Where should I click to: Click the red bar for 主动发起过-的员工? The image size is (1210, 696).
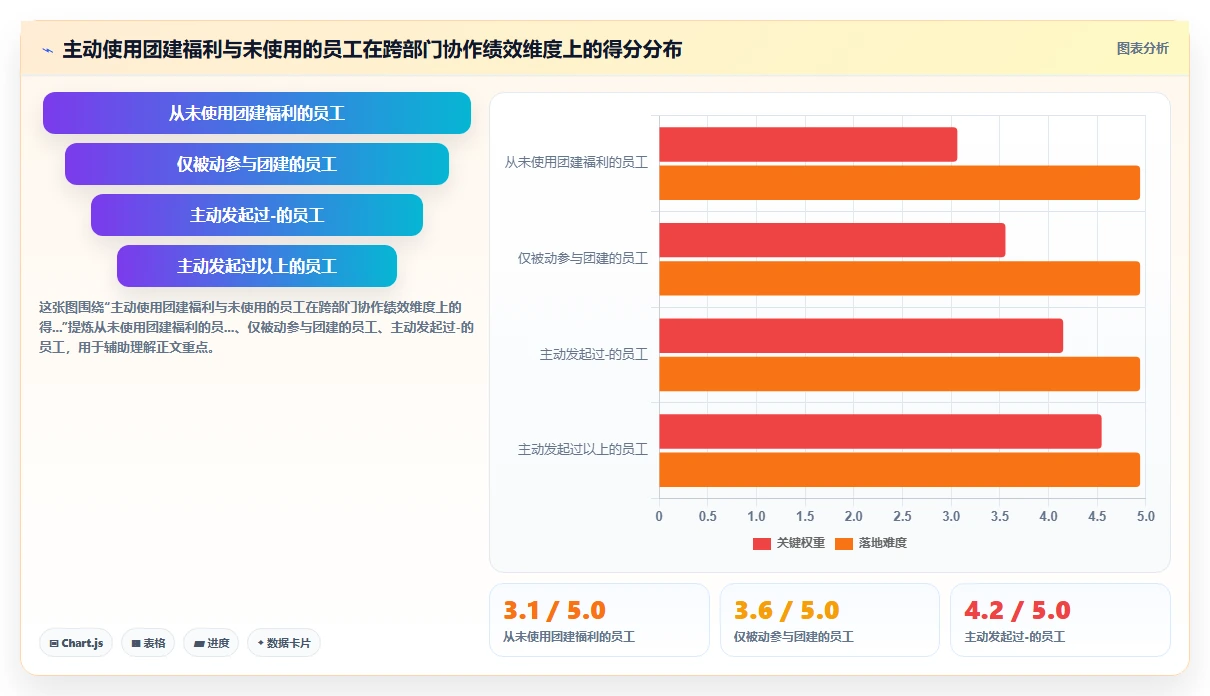tap(861, 335)
